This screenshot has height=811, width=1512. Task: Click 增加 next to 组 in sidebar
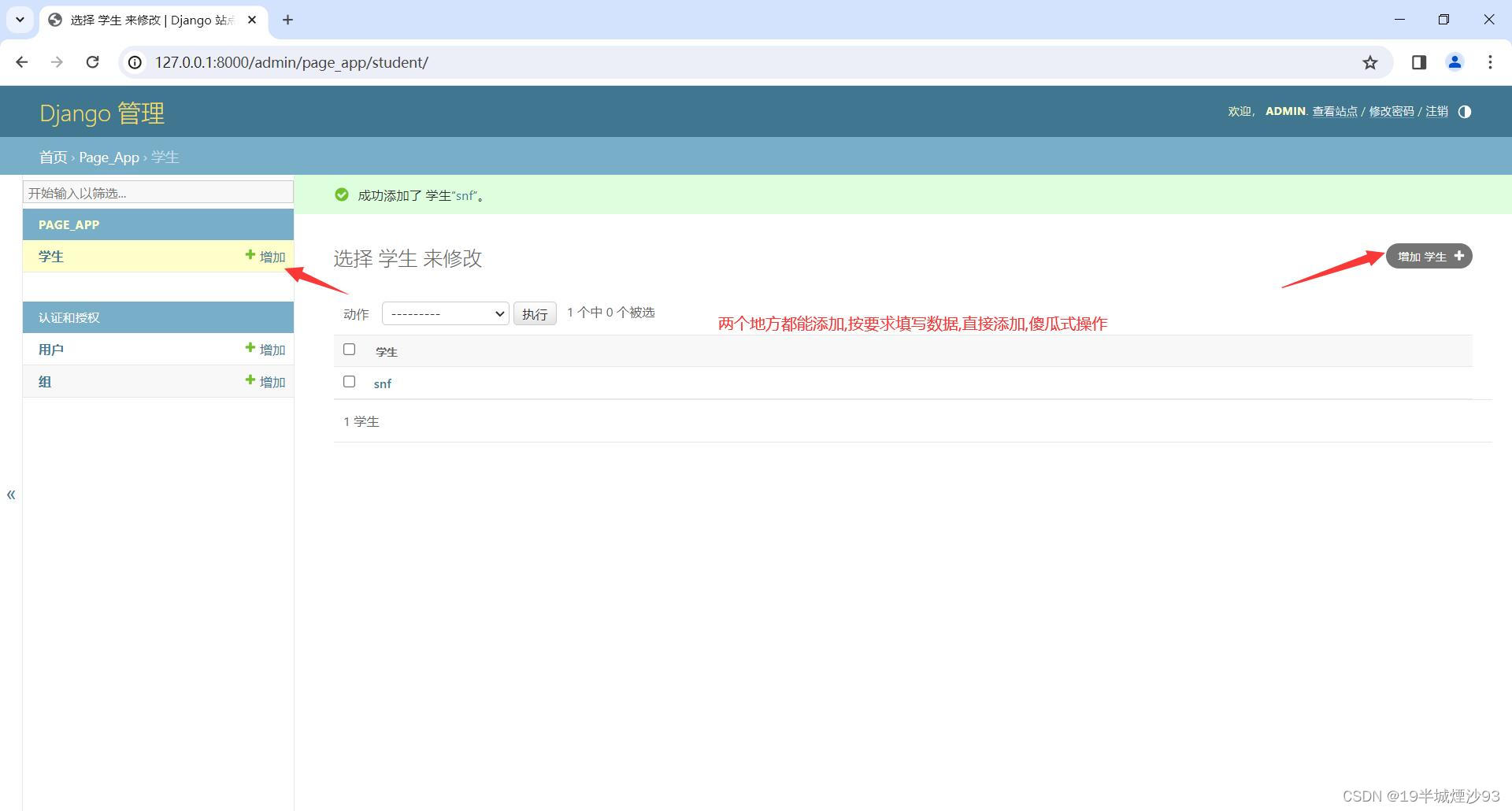(x=265, y=381)
